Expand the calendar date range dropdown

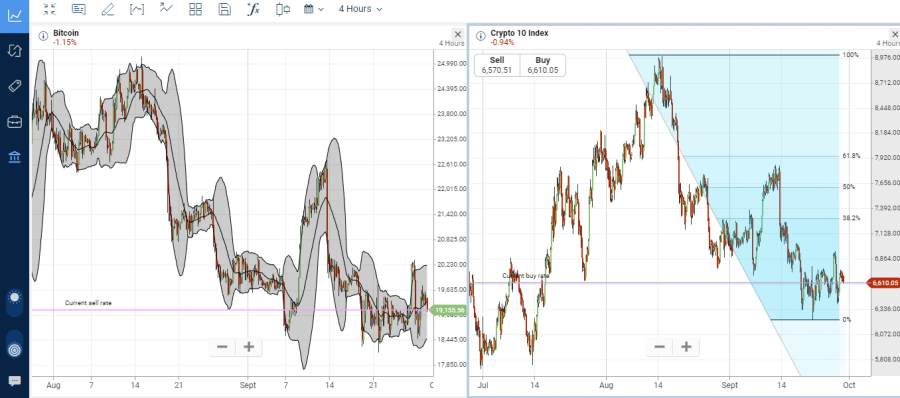coord(313,9)
